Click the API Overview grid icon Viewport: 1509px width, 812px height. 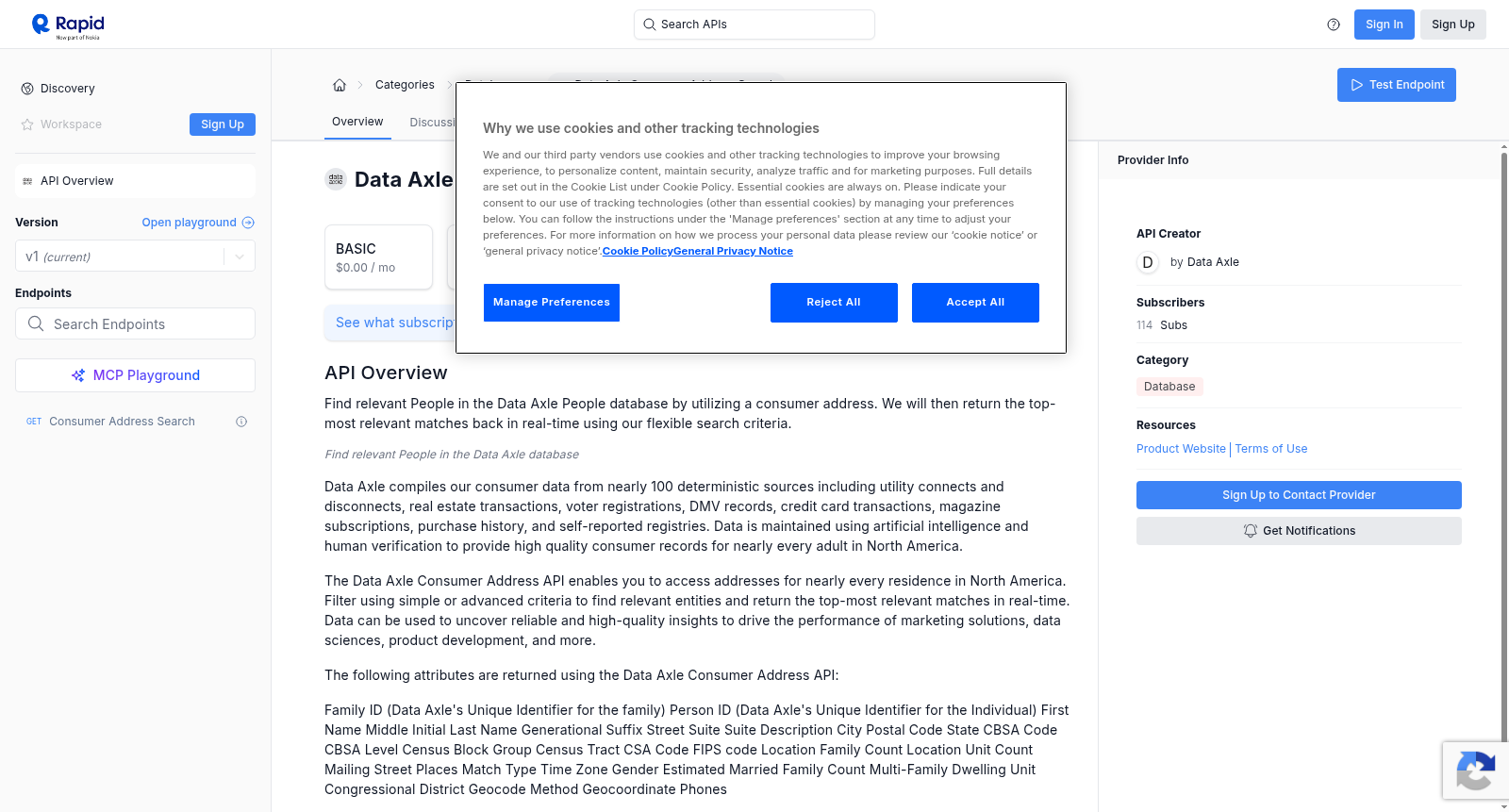(x=27, y=181)
